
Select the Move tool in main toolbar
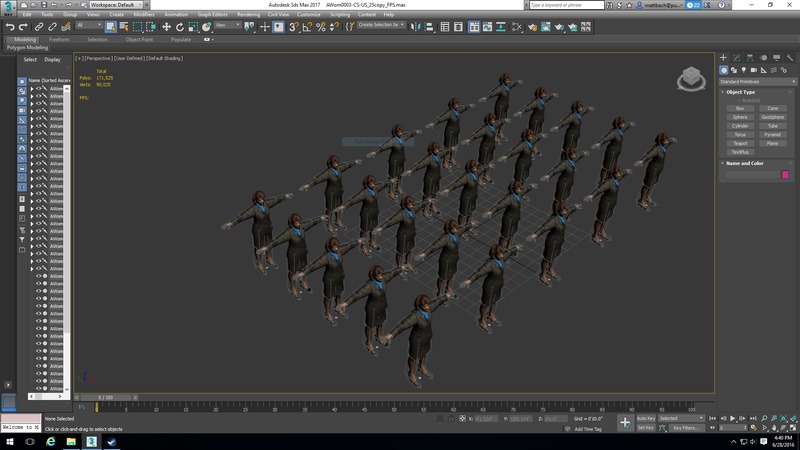166,27
